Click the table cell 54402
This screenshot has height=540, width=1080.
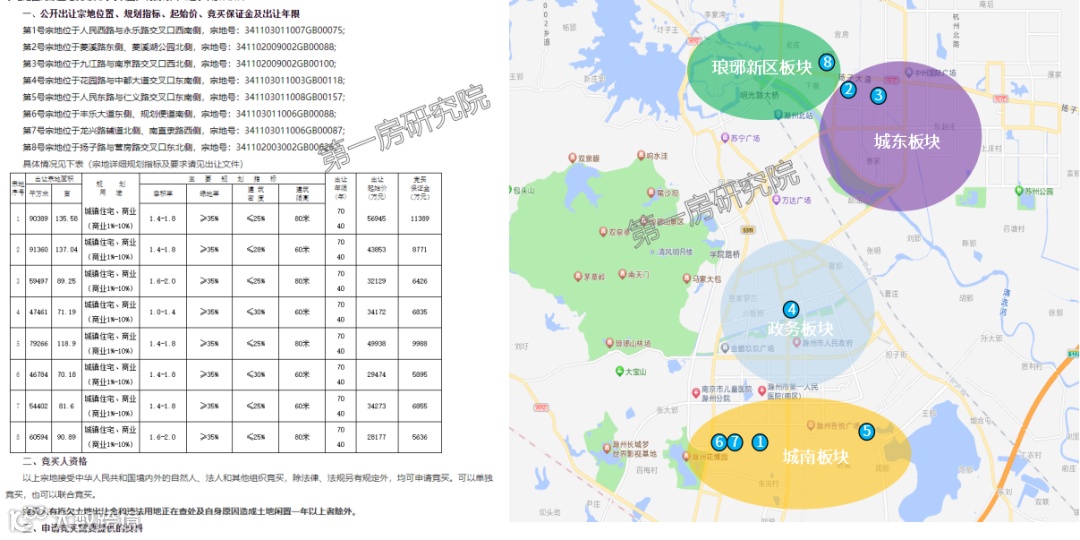pos(39,406)
